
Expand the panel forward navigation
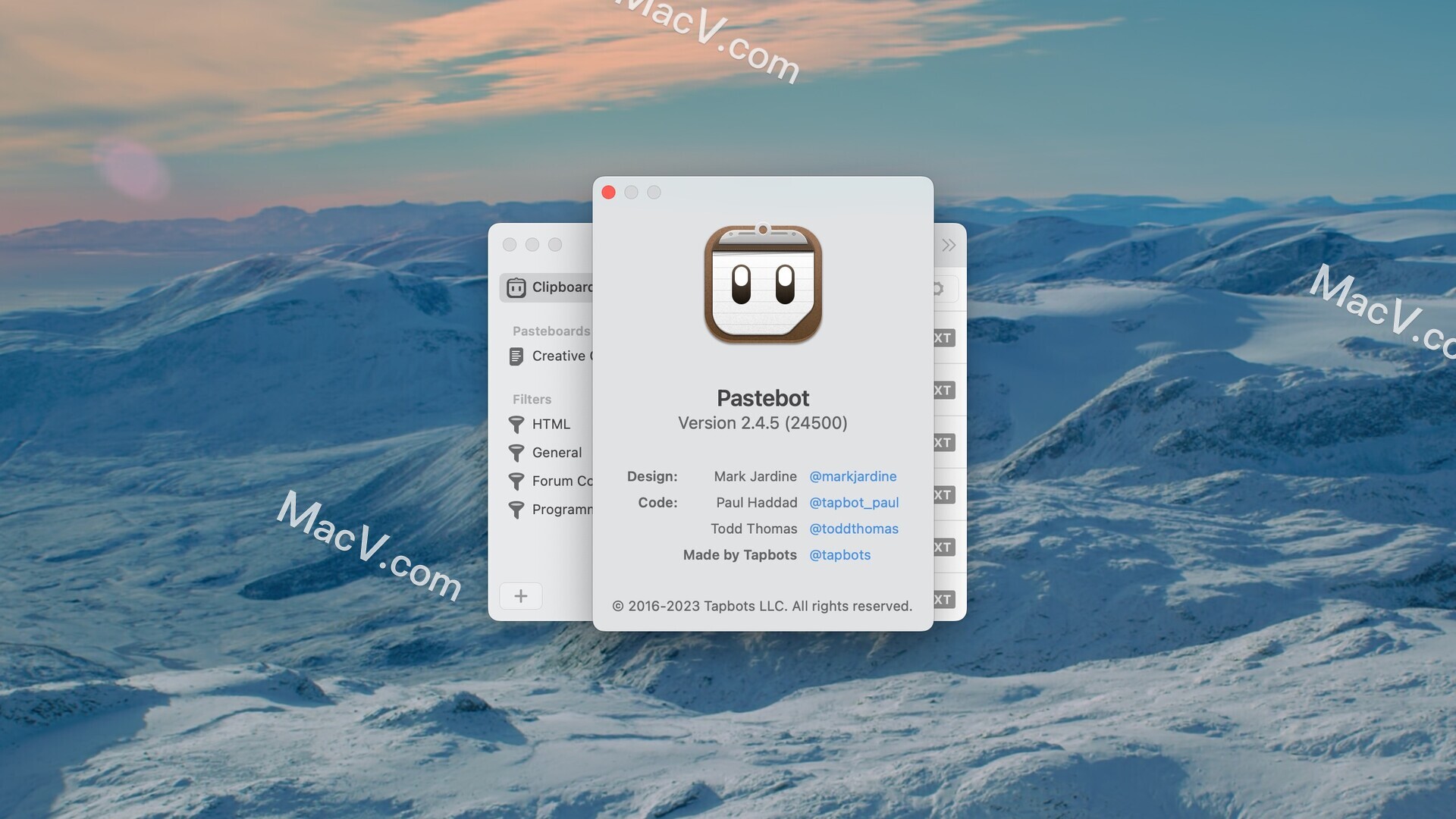pos(947,245)
